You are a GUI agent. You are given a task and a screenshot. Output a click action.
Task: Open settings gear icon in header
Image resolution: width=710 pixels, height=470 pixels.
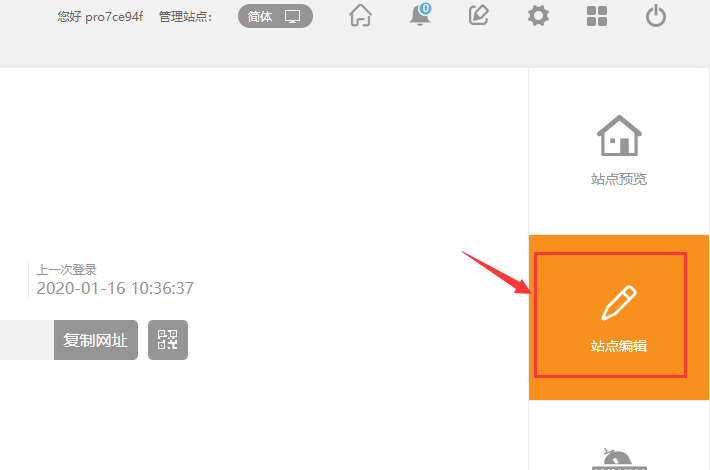point(538,16)
